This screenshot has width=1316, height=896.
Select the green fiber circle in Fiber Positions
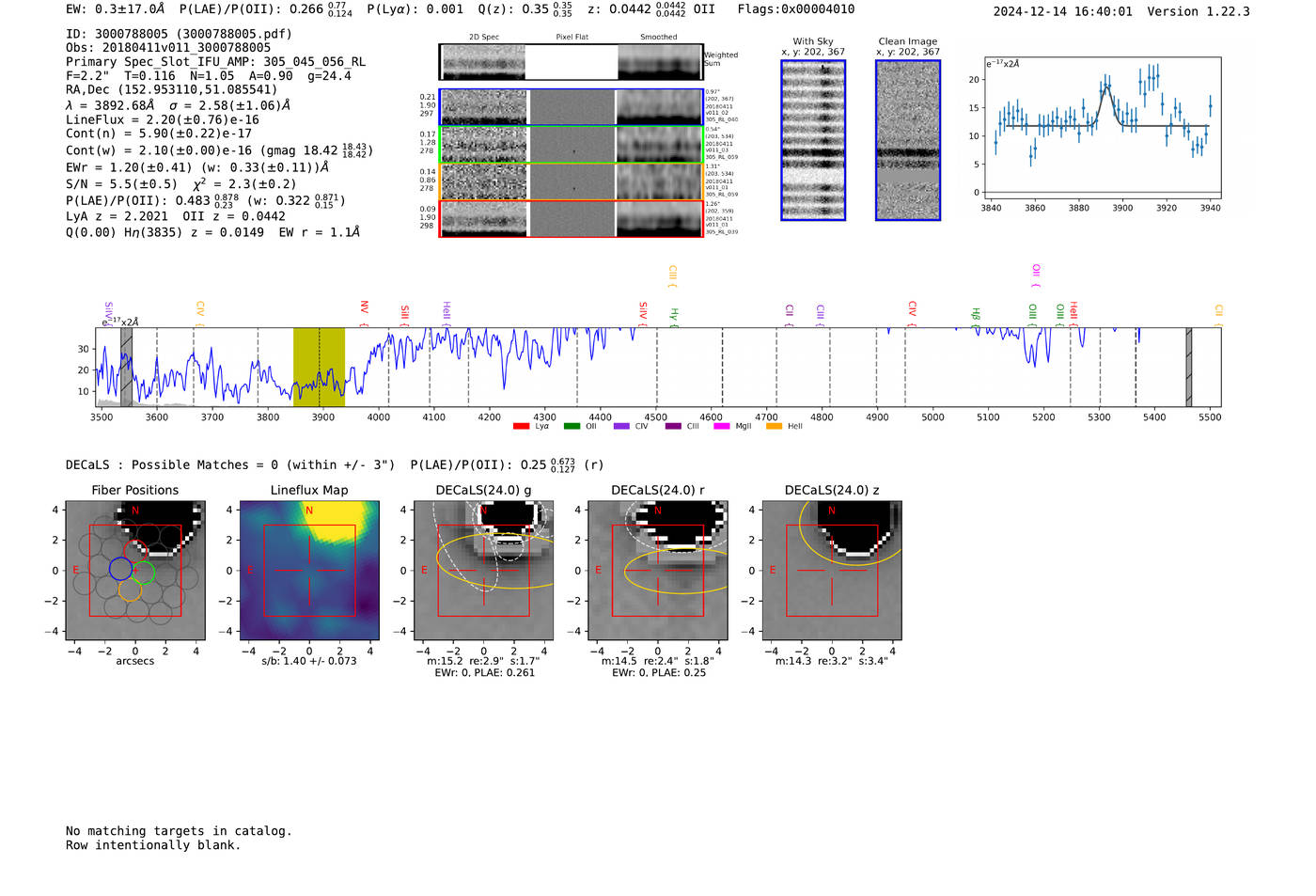coord(143,573)
